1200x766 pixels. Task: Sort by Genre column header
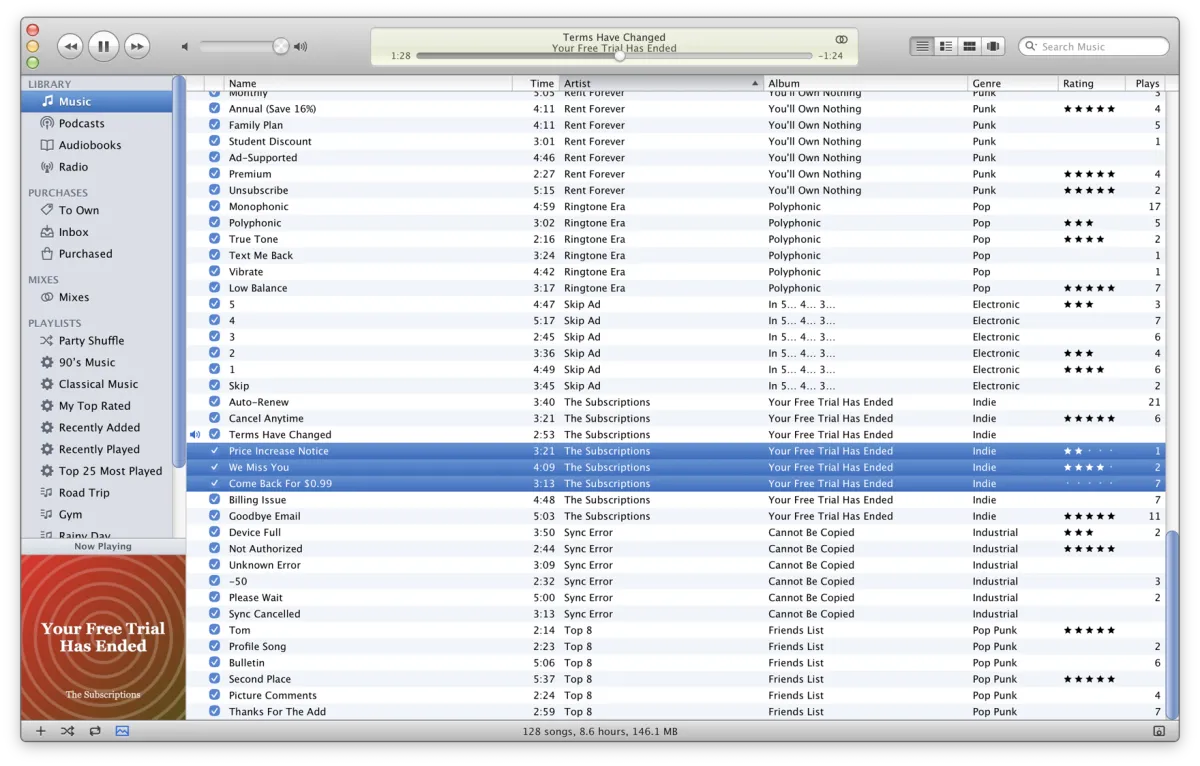click(1013, 83)
